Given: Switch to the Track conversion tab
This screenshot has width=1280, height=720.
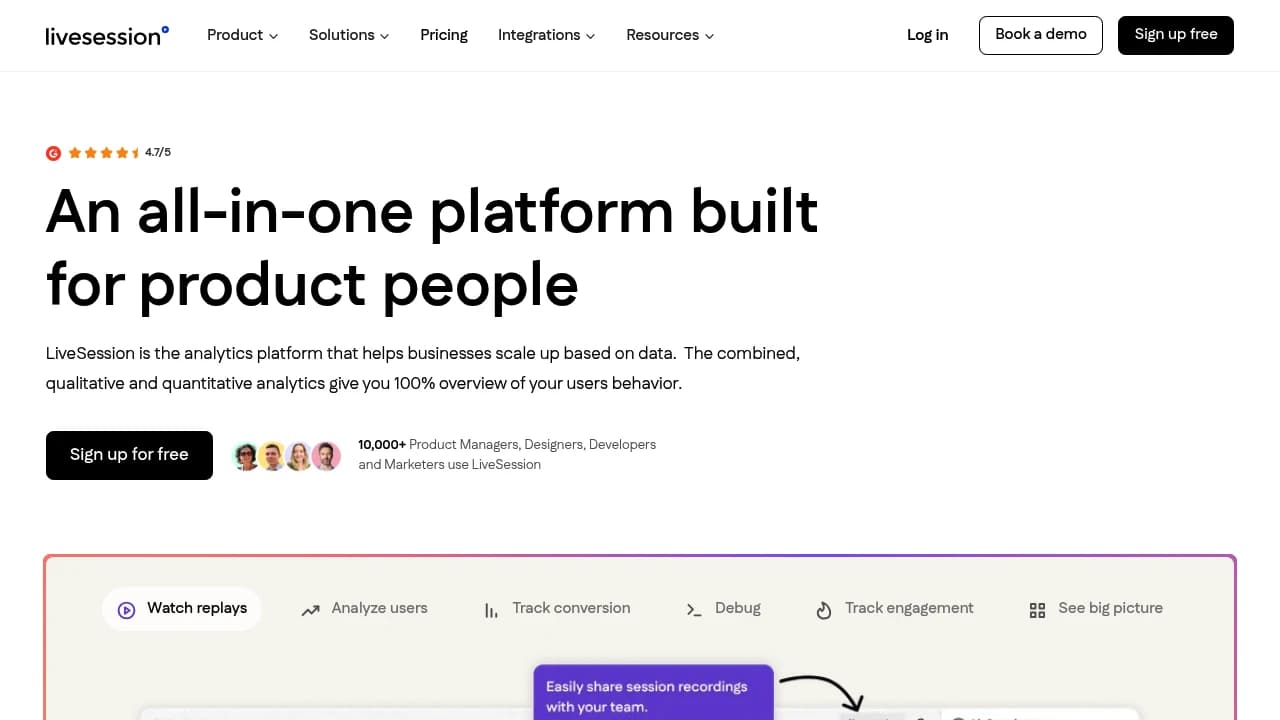Looking at the screenshot, I should click(557, 608).
